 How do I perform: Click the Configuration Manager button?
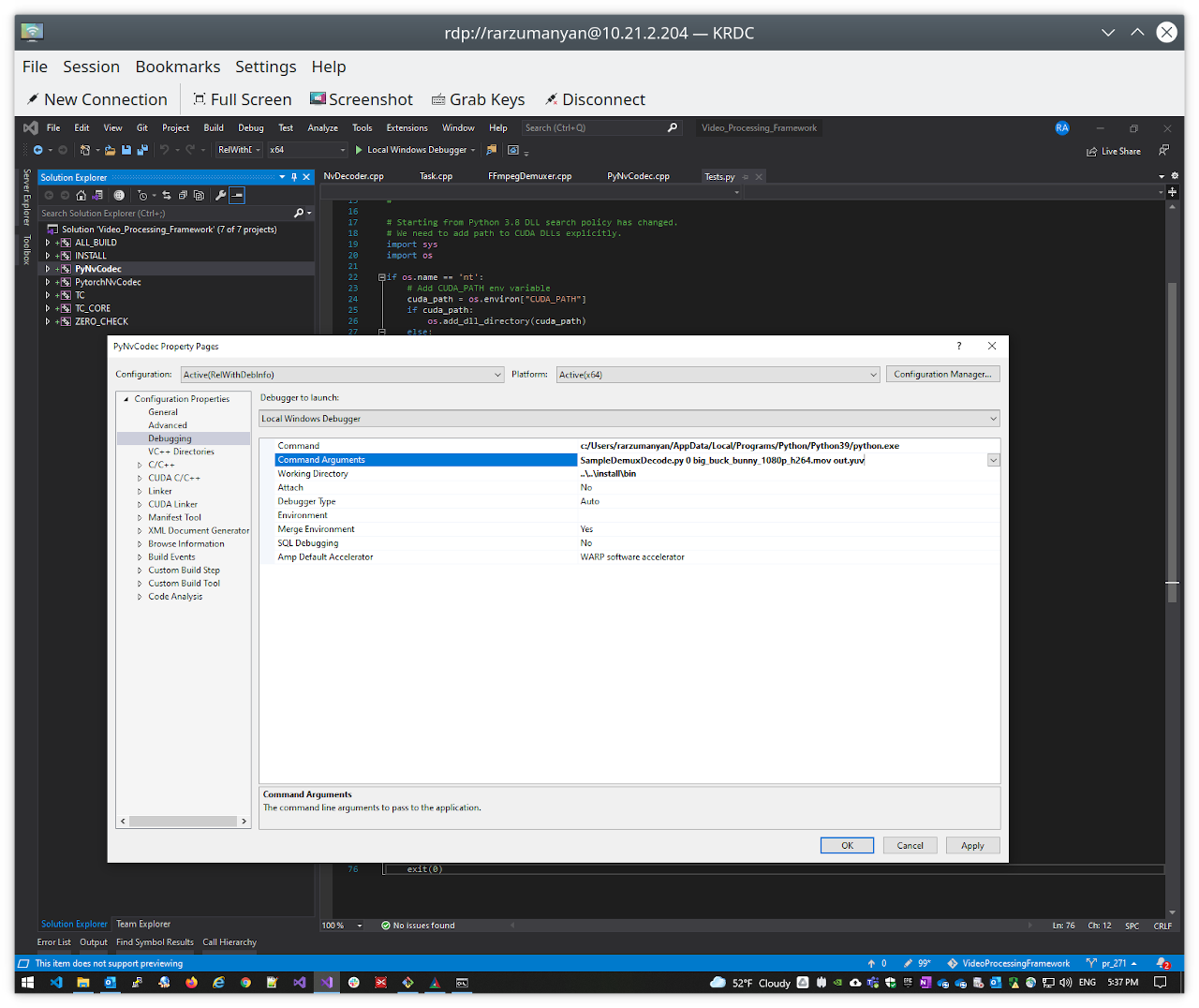tap(942, 374)
